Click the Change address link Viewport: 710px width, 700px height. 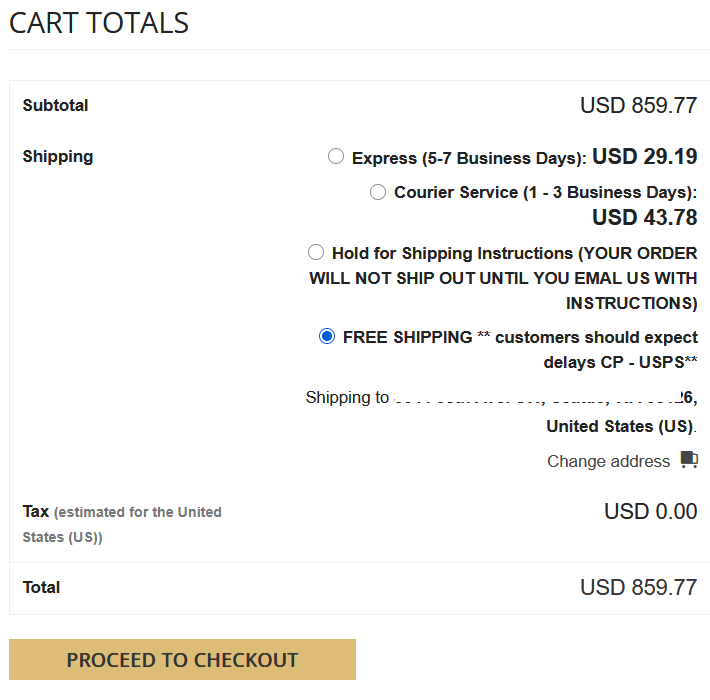608,461
